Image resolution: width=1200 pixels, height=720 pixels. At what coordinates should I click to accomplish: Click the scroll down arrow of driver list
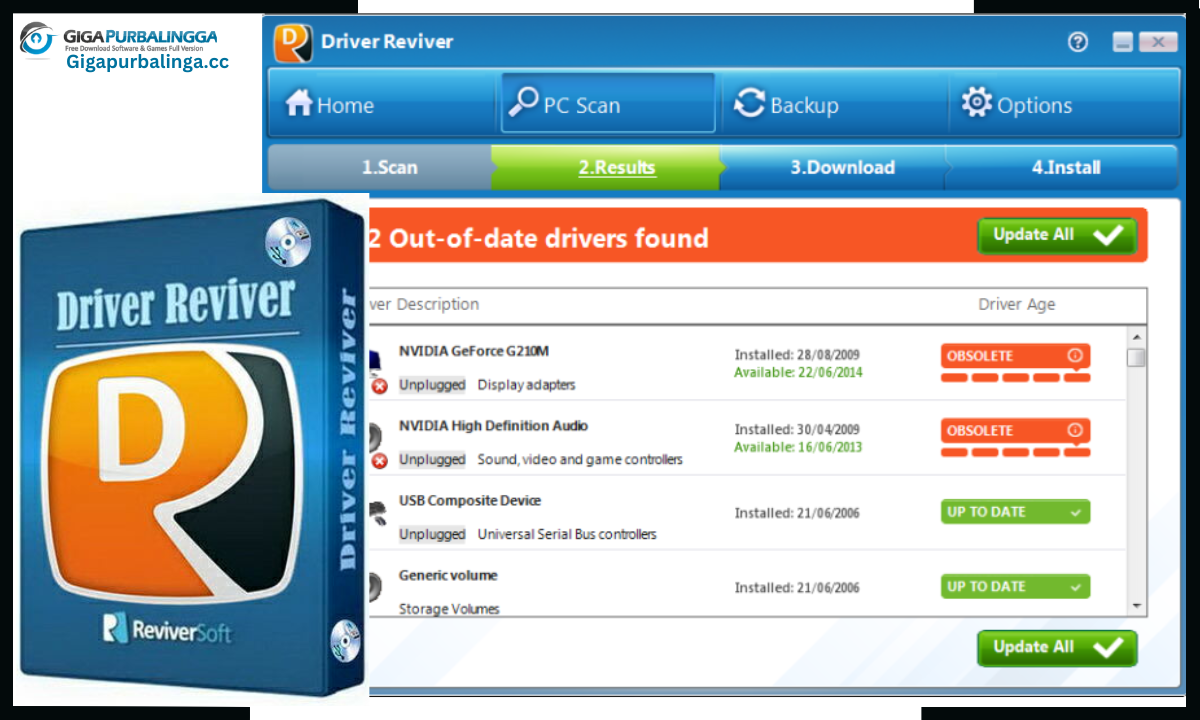coord(1137,606)
